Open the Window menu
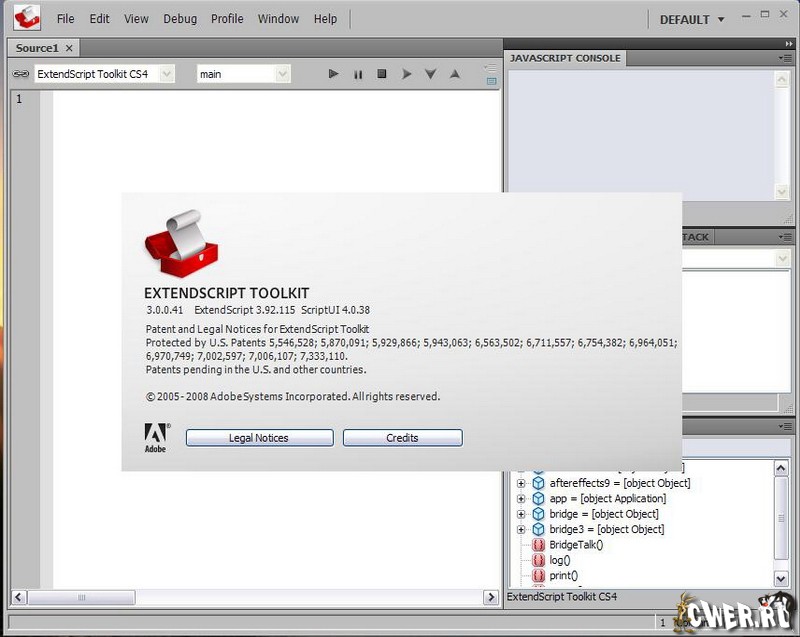The image size is (800, 637). coord(278,19)
